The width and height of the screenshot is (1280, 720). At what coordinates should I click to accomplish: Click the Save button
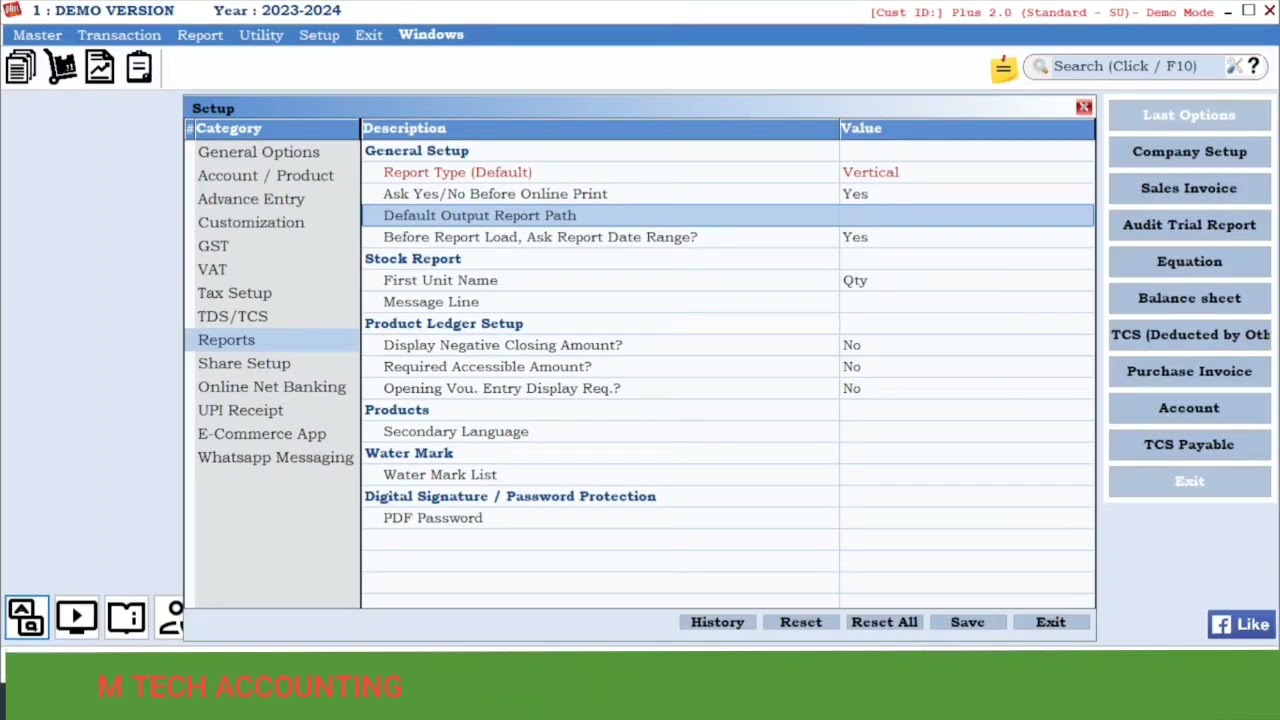coord(967,622)
